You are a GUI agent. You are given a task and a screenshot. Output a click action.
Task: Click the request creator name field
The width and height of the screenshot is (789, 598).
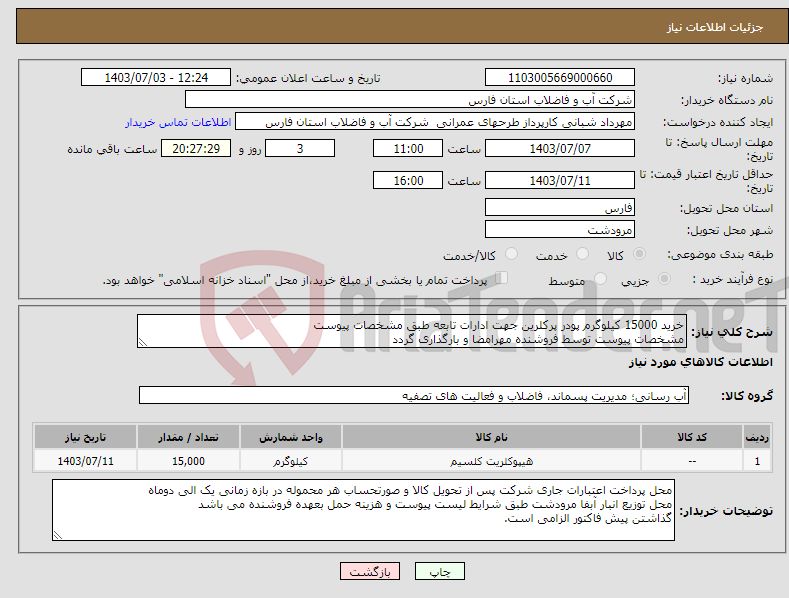pyautogui.click(x=435, y=122)
